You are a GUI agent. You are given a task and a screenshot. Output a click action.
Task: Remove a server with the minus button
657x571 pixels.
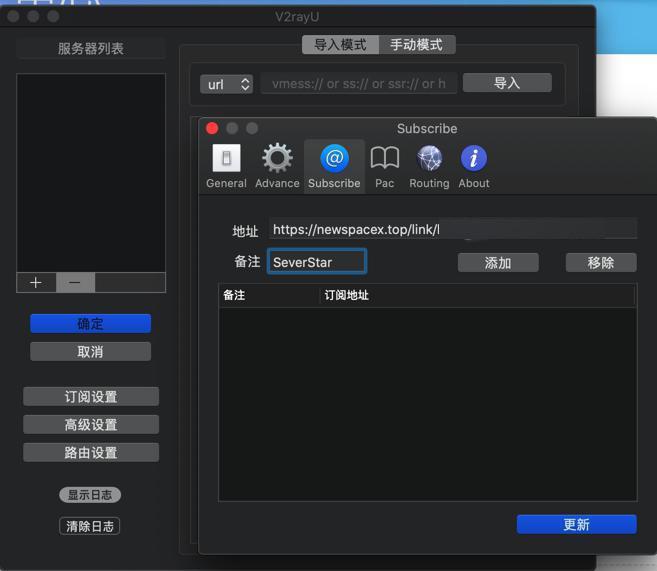pyautogui.click(x=75, y=282)
